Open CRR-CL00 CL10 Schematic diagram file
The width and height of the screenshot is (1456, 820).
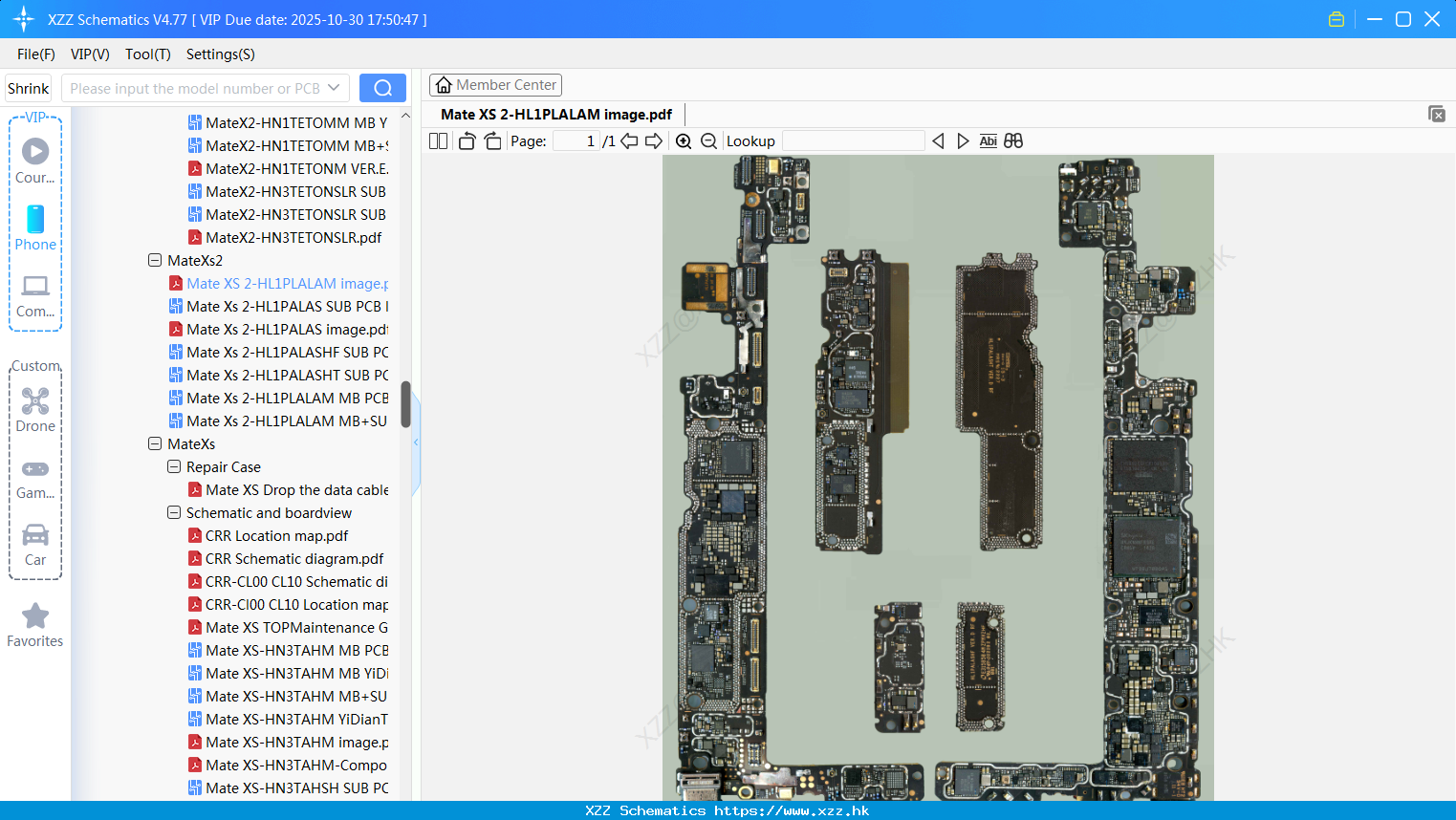[x=288, y=581]
